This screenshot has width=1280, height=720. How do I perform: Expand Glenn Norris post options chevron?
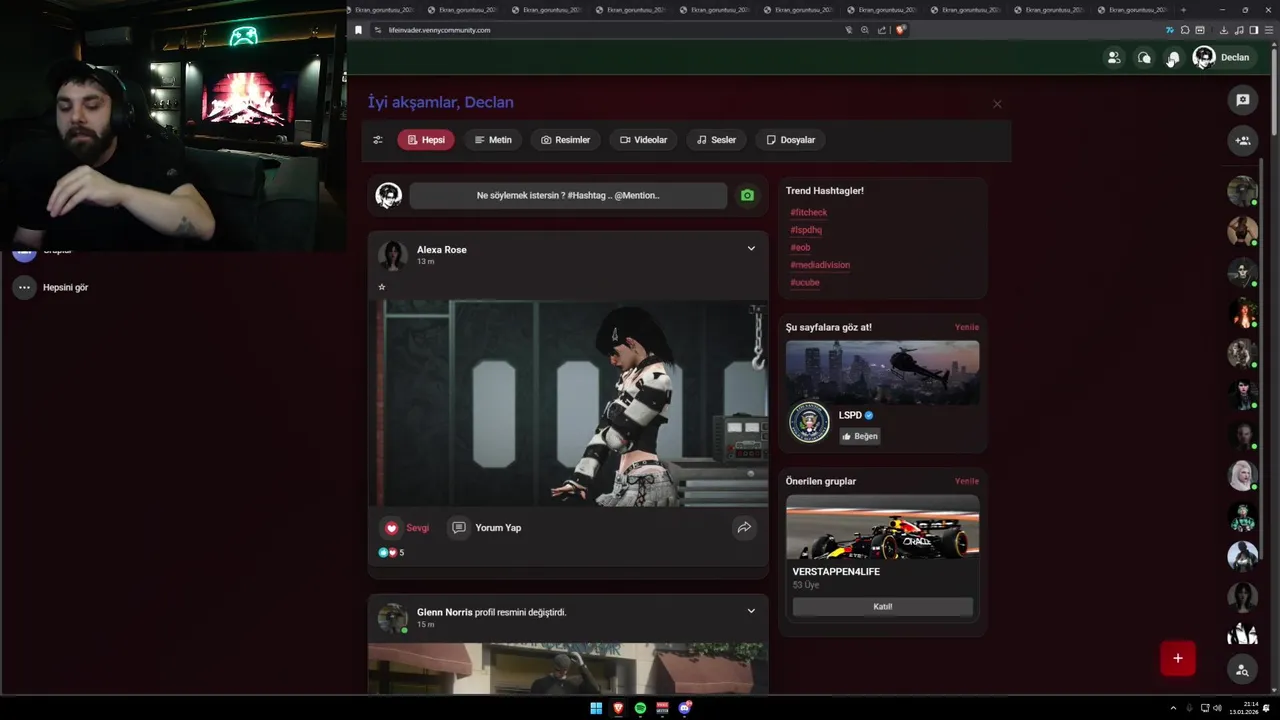tap(751, 611)
